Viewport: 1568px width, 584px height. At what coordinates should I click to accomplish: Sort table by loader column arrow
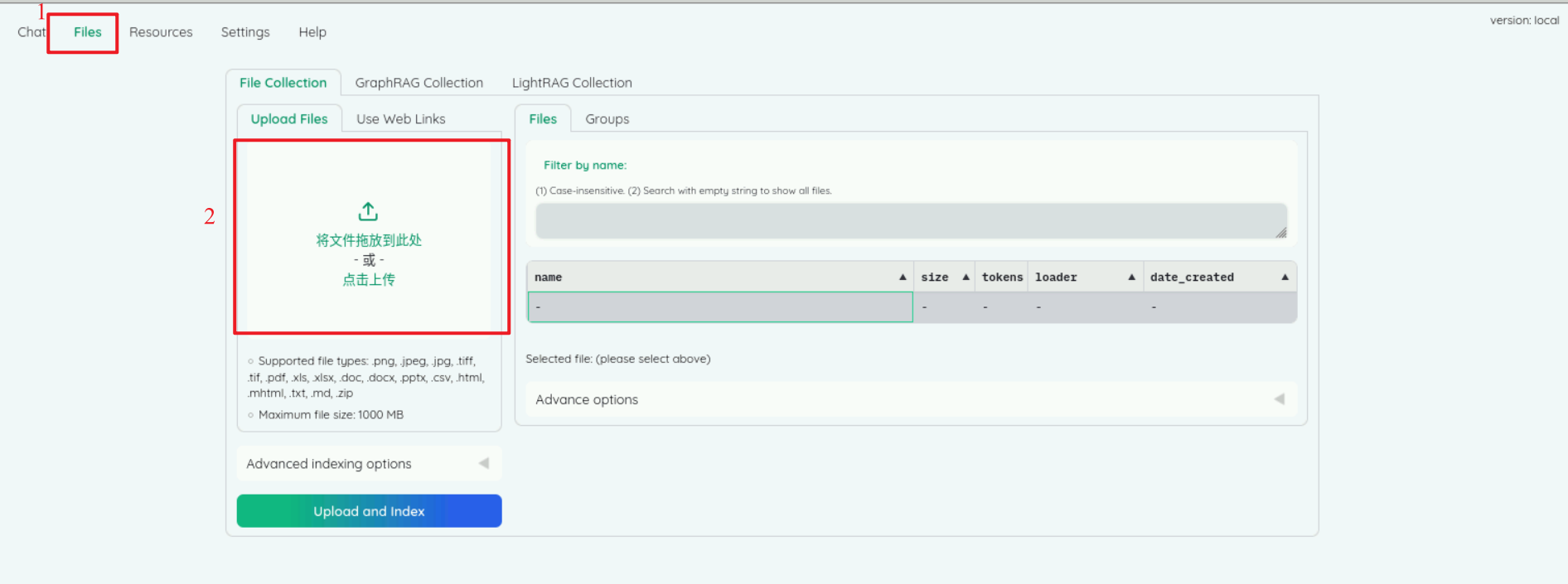click(1131, 278)
